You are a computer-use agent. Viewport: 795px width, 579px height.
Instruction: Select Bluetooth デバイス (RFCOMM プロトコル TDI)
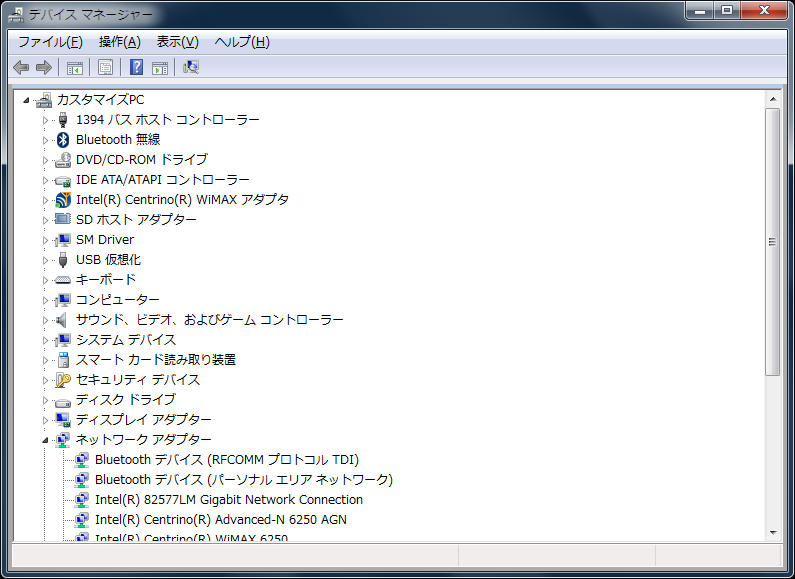[227, 460]
